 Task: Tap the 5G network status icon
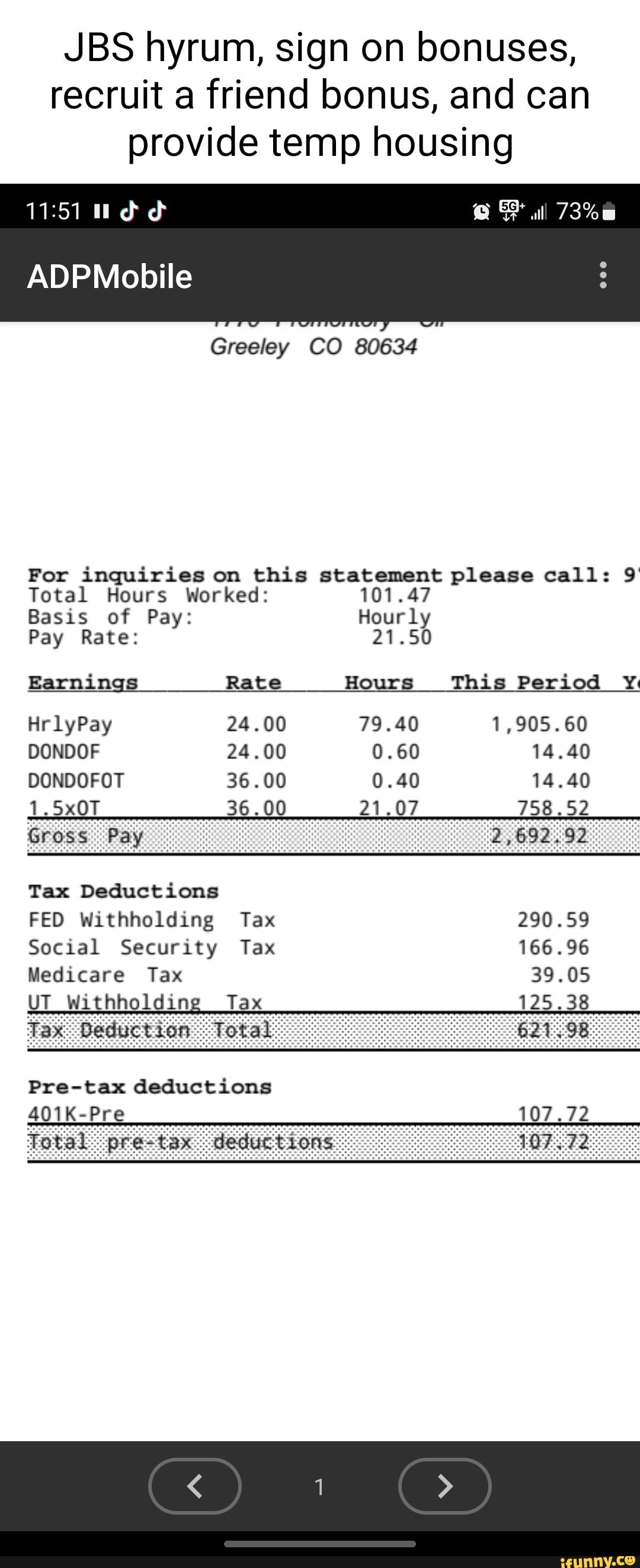(510, 210)
